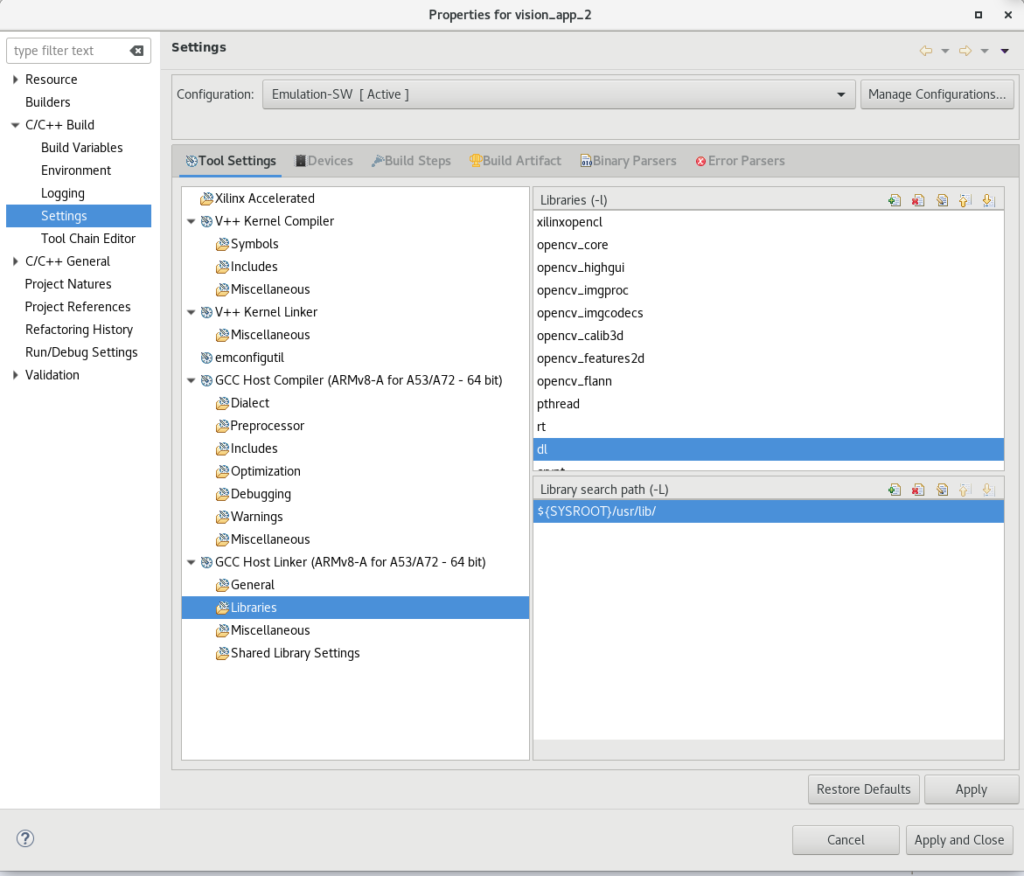Move the selected library up the list
This screenshot has width=1024, height=876.
tap(965, 200)
